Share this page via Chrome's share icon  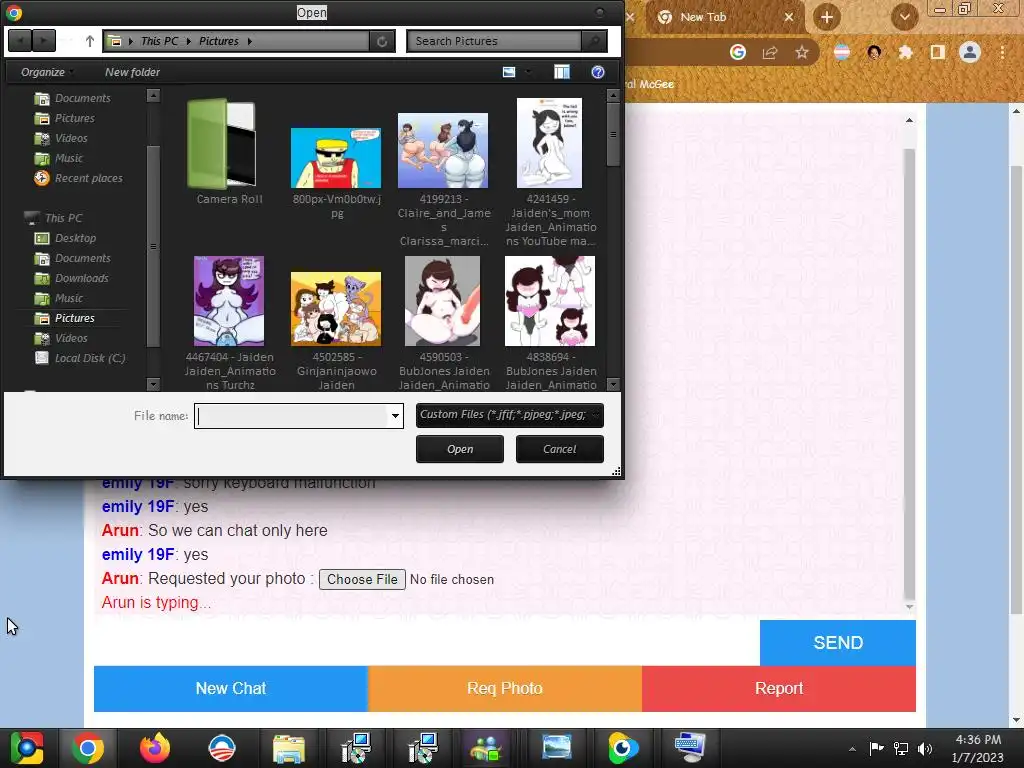(x=770, y=52)
